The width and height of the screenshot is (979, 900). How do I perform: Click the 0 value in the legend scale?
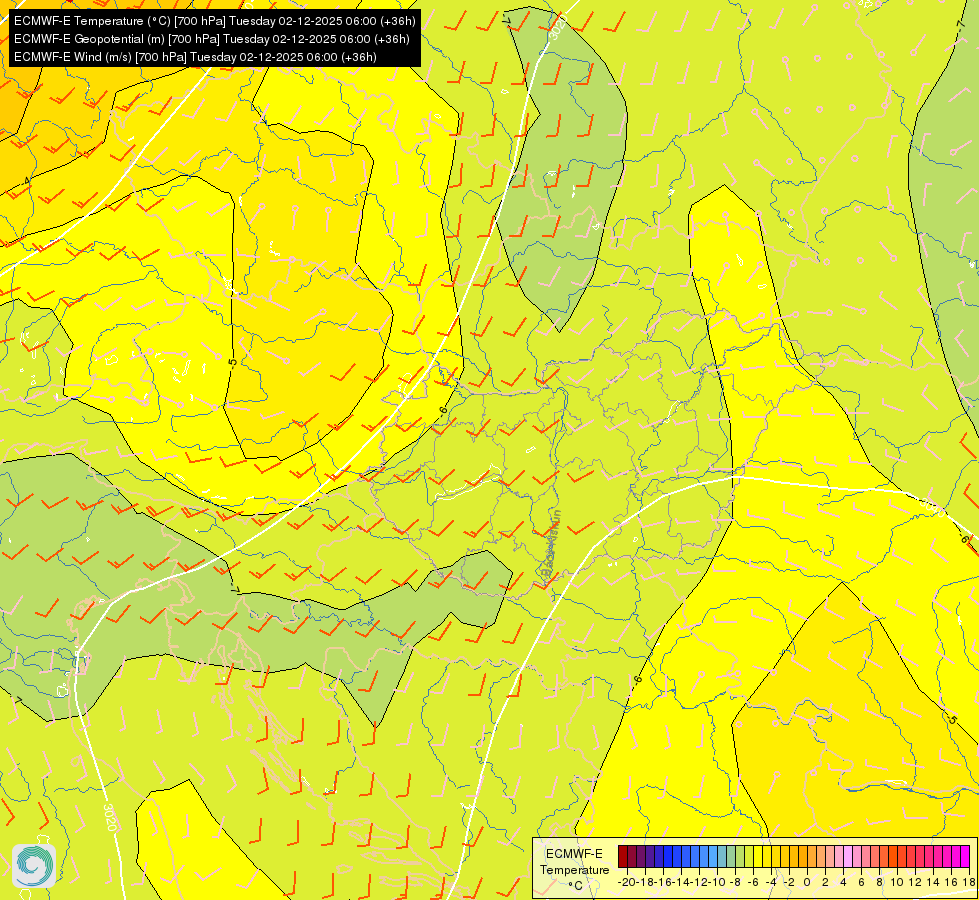coord(807,882)
